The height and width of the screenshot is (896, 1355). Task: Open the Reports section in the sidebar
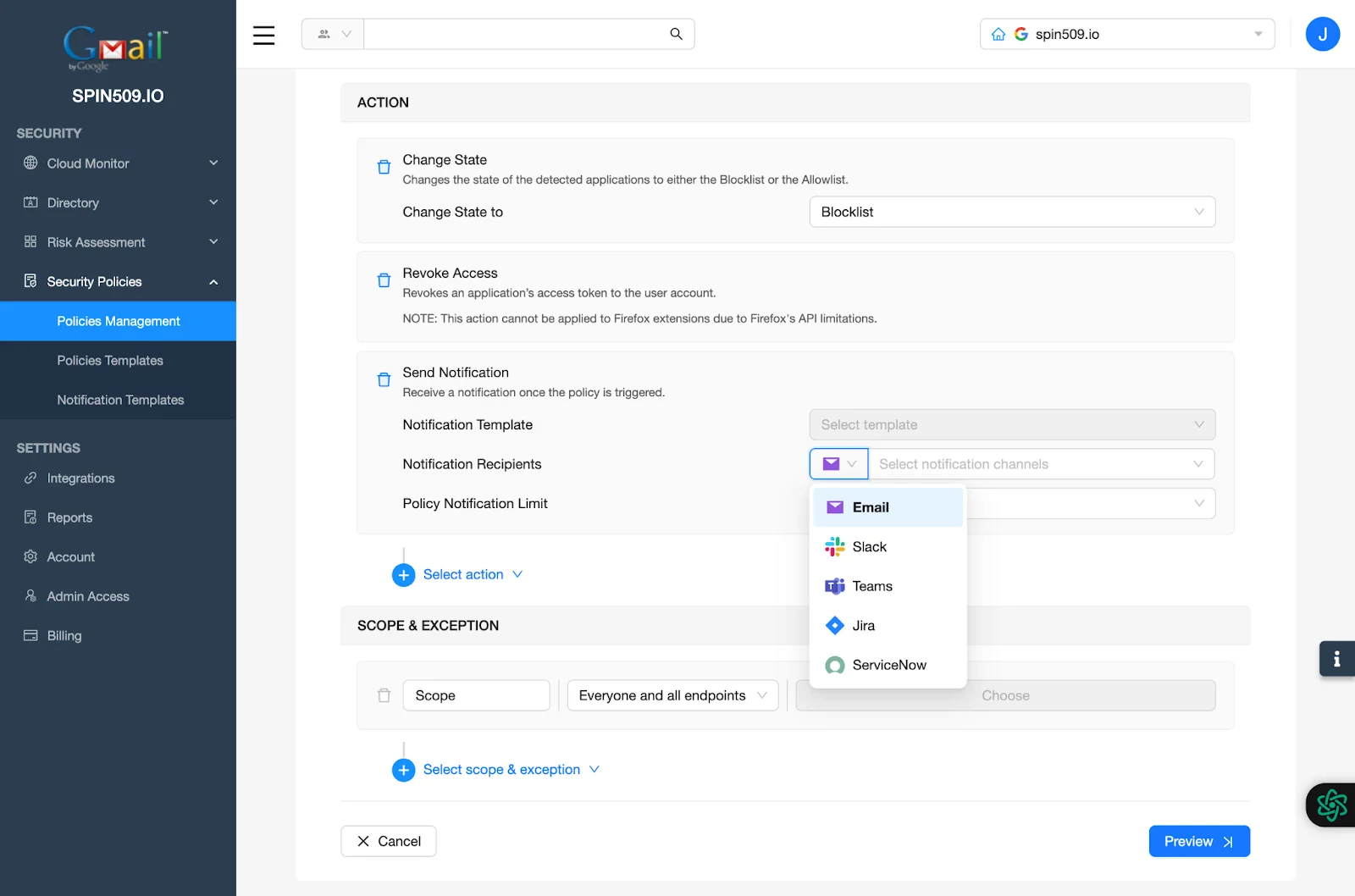coord(69,517)
